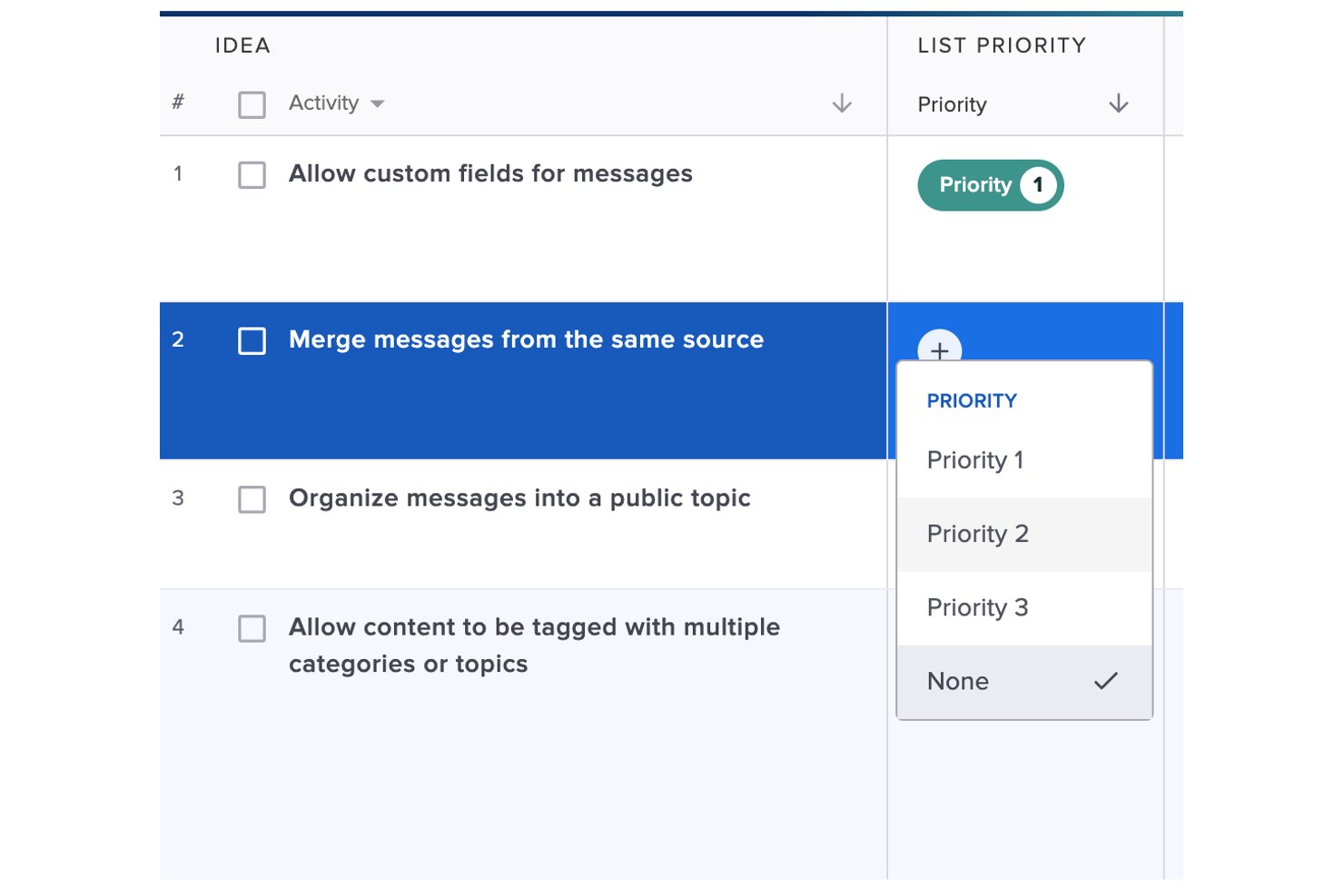Viewport: 1344px width, 896px height.
Task: Click the sort arrow in Priority column
Action: (1118, 103)
